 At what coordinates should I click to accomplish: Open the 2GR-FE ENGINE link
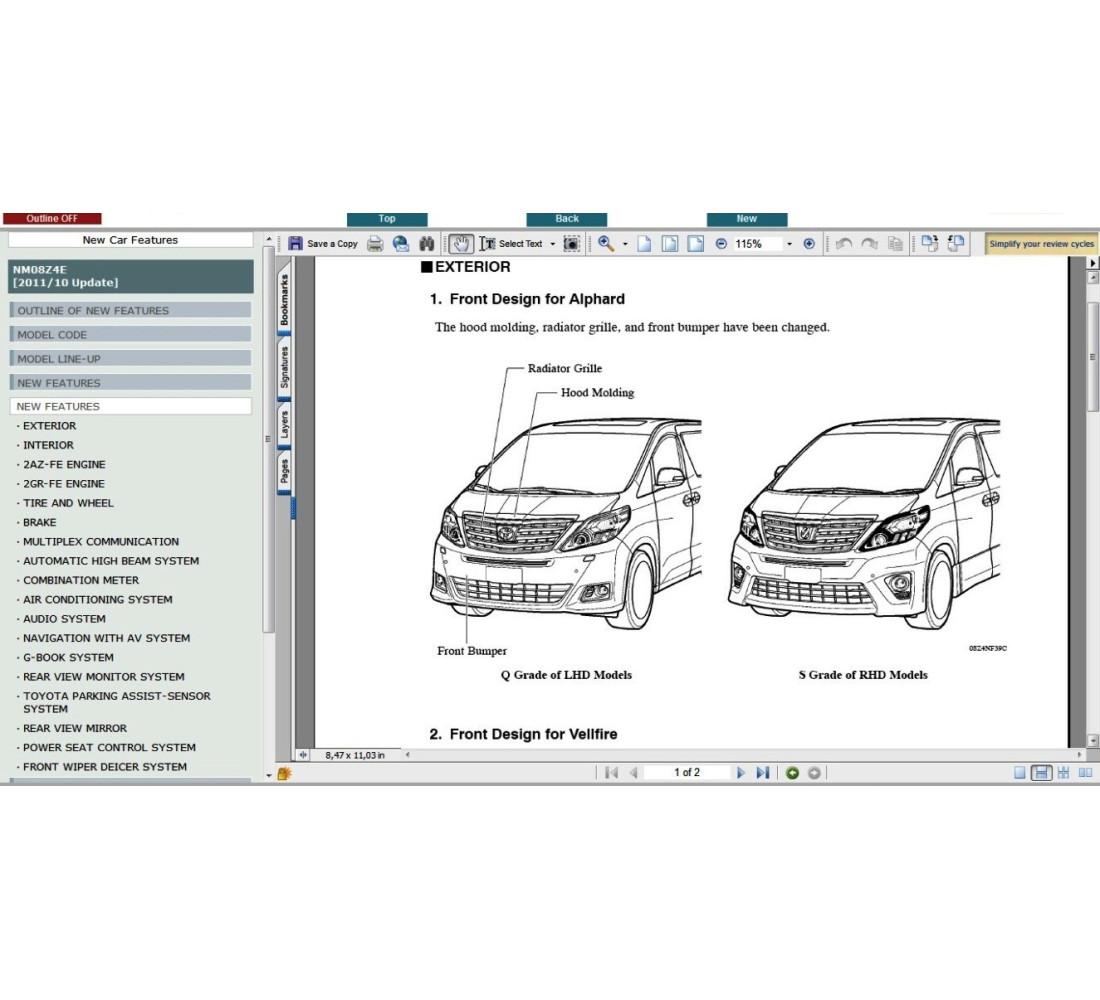click(x=64, y=484)
